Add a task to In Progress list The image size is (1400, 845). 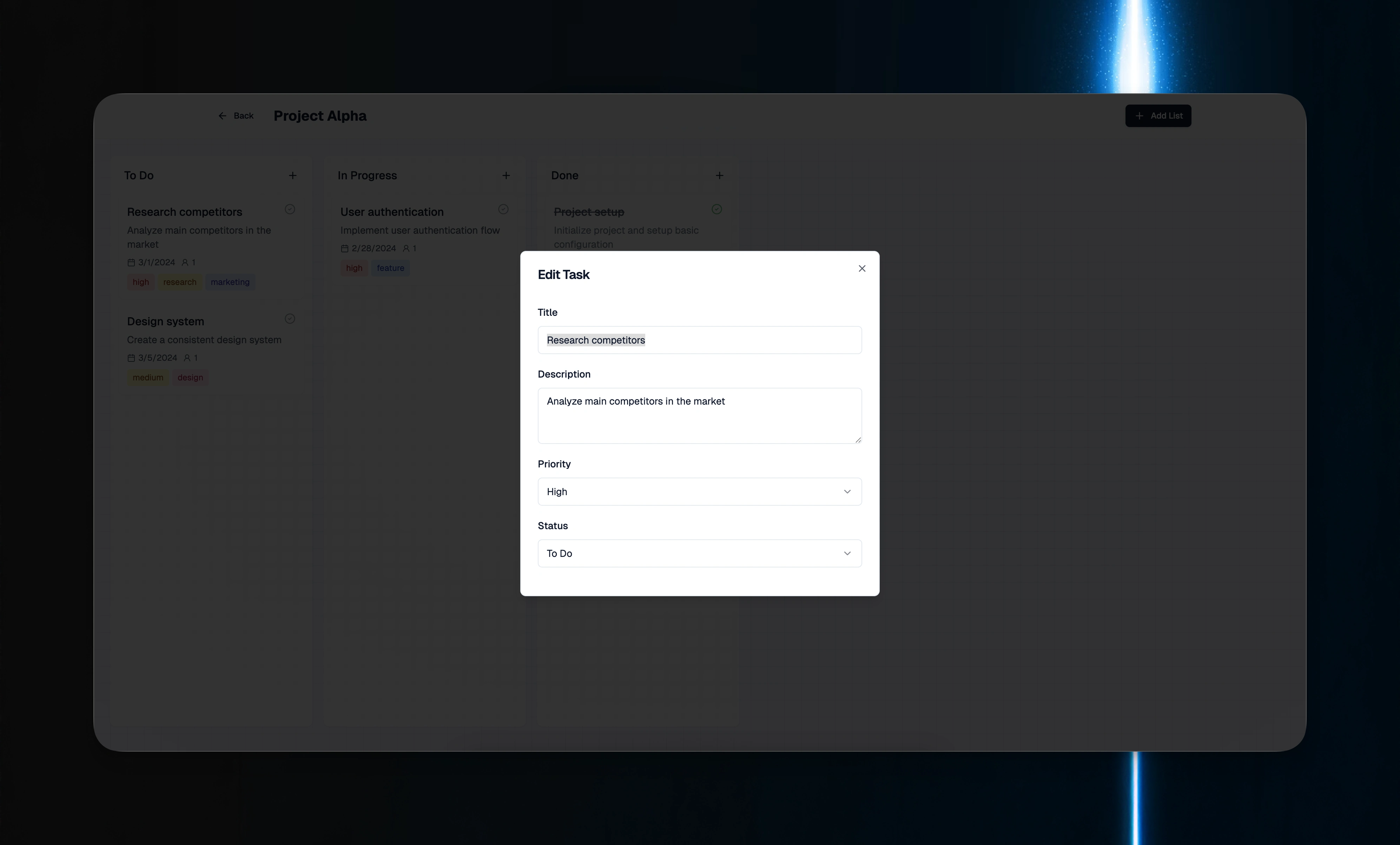[506, 175]
